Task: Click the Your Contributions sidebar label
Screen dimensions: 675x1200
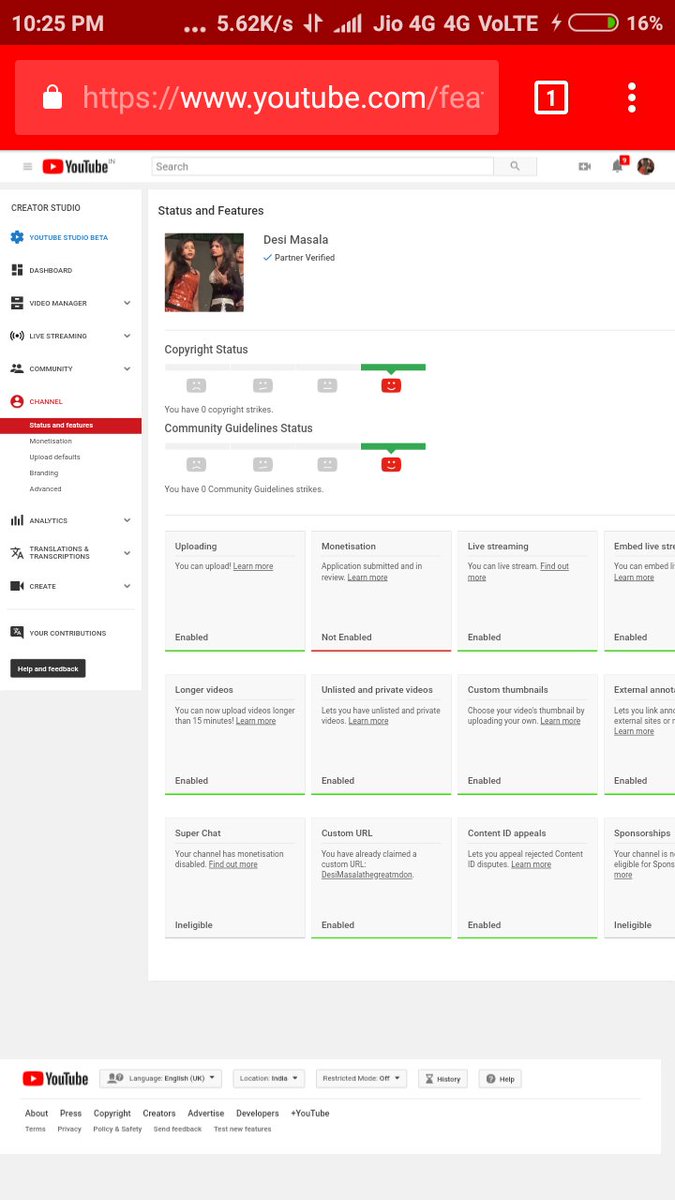Action: click(x=67, y=633)
